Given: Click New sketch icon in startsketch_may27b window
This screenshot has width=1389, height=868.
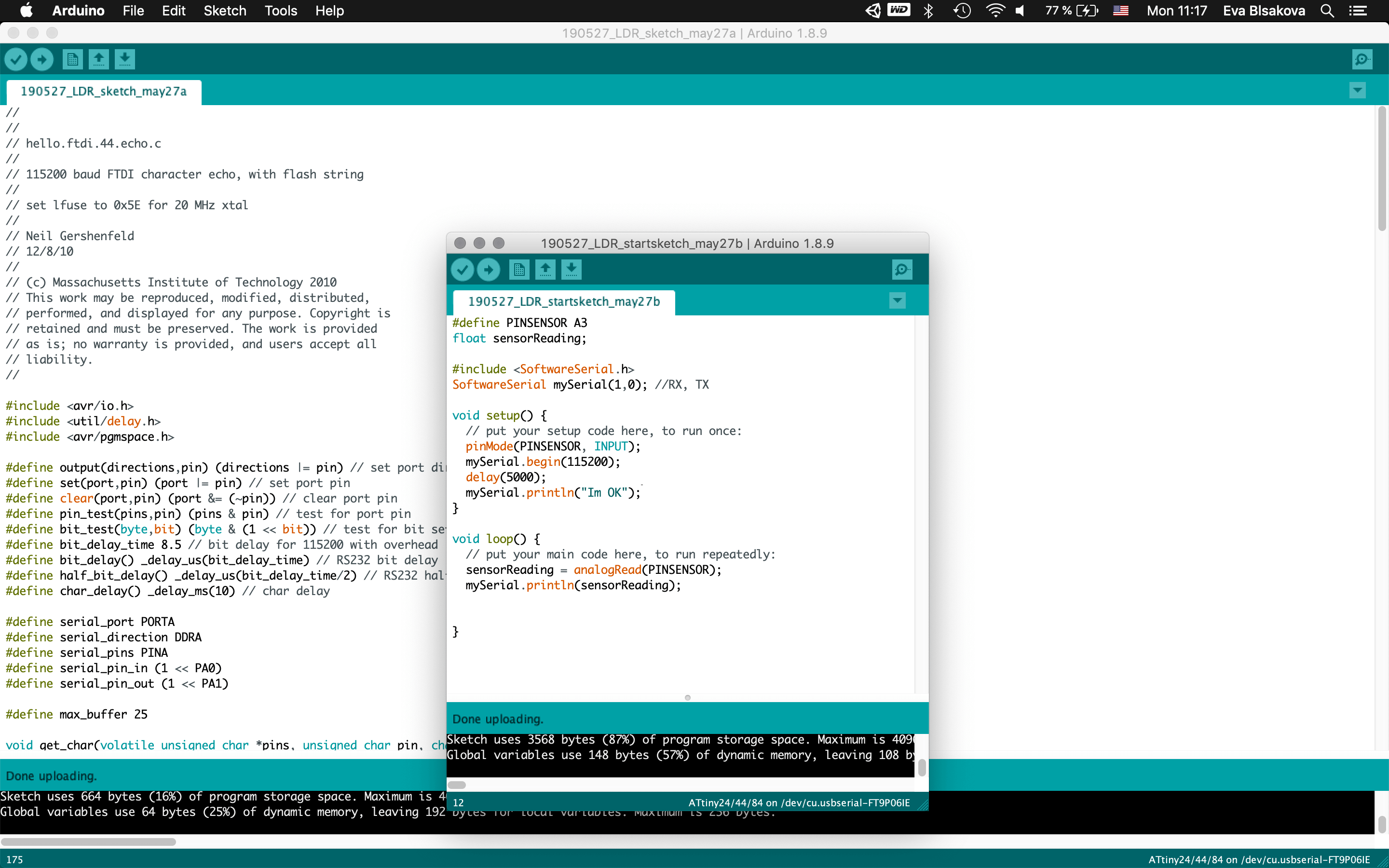Looking at the screenshot, I should pyautogui.click(x=519, y=270).
